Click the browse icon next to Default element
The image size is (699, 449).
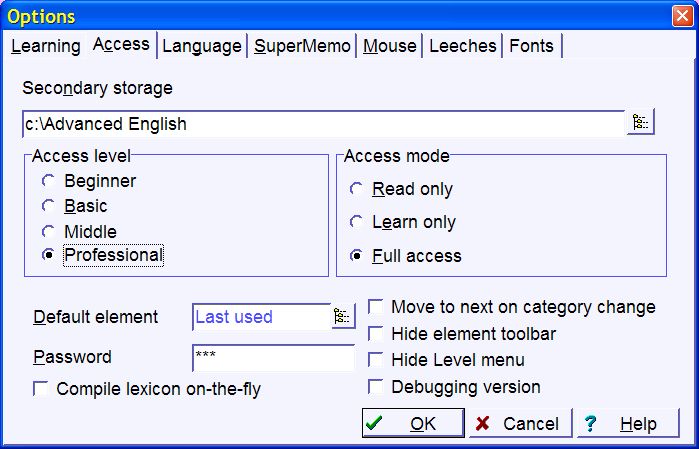click(343, 317)
